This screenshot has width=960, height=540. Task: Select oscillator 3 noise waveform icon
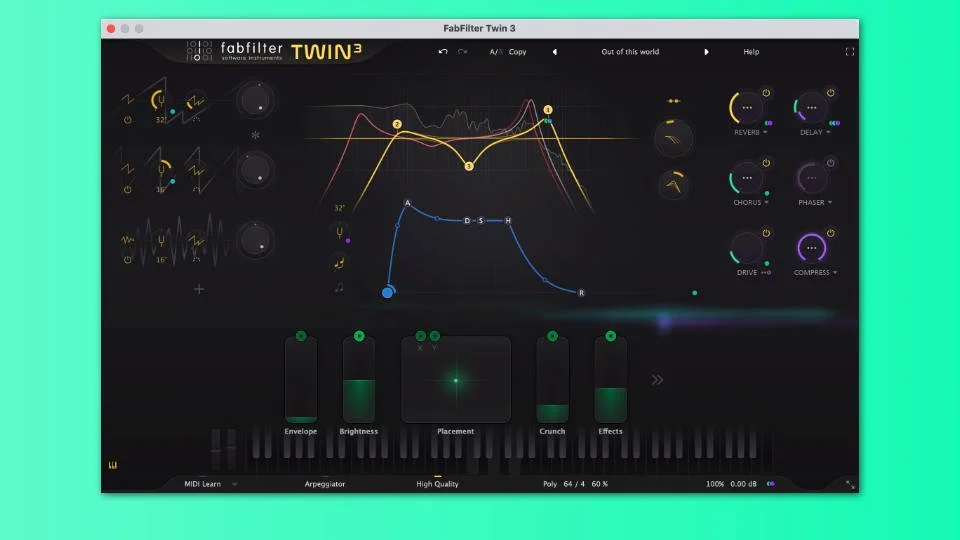(x=127, y=239)
